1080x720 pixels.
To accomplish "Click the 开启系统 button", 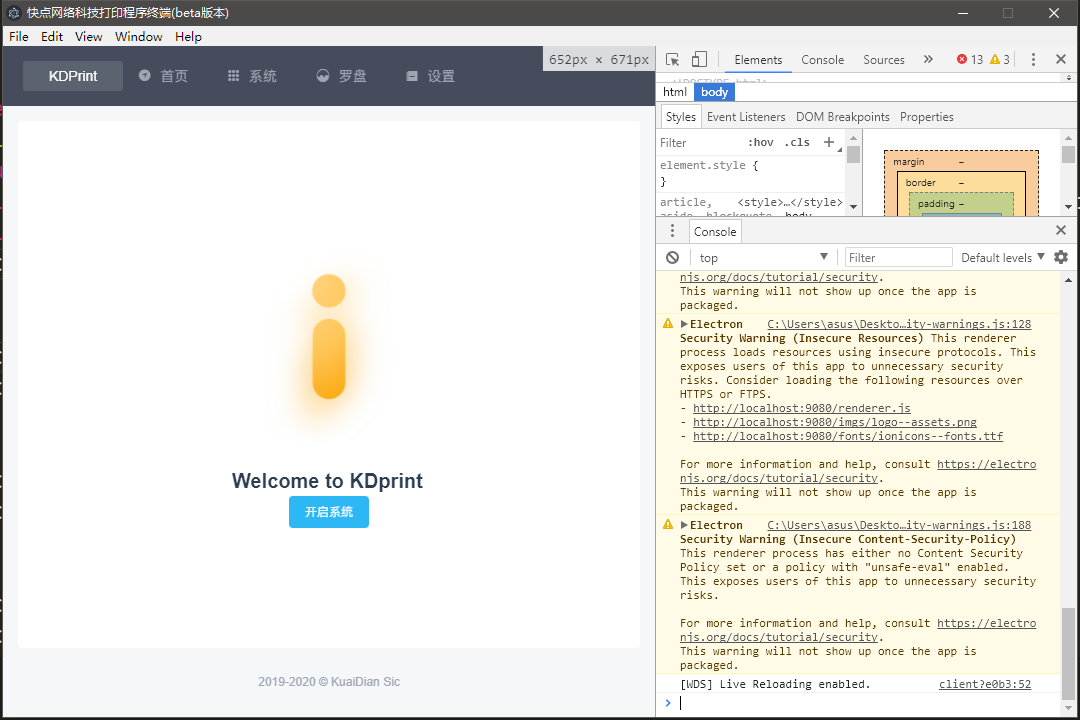I will 329,512.
